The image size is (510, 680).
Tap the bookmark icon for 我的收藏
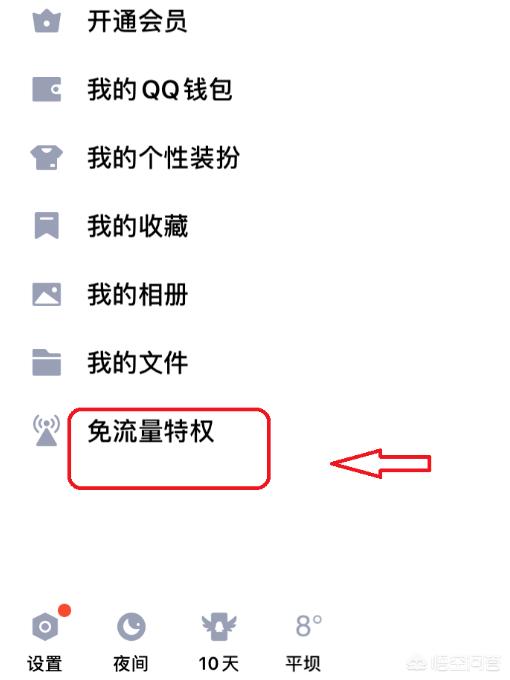46,226
